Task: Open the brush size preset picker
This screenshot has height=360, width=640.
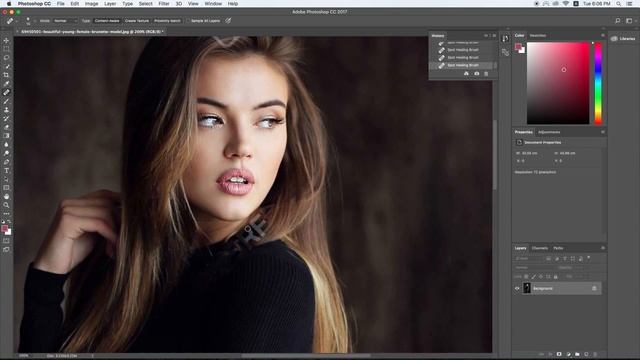Action: tap(28, 21)
